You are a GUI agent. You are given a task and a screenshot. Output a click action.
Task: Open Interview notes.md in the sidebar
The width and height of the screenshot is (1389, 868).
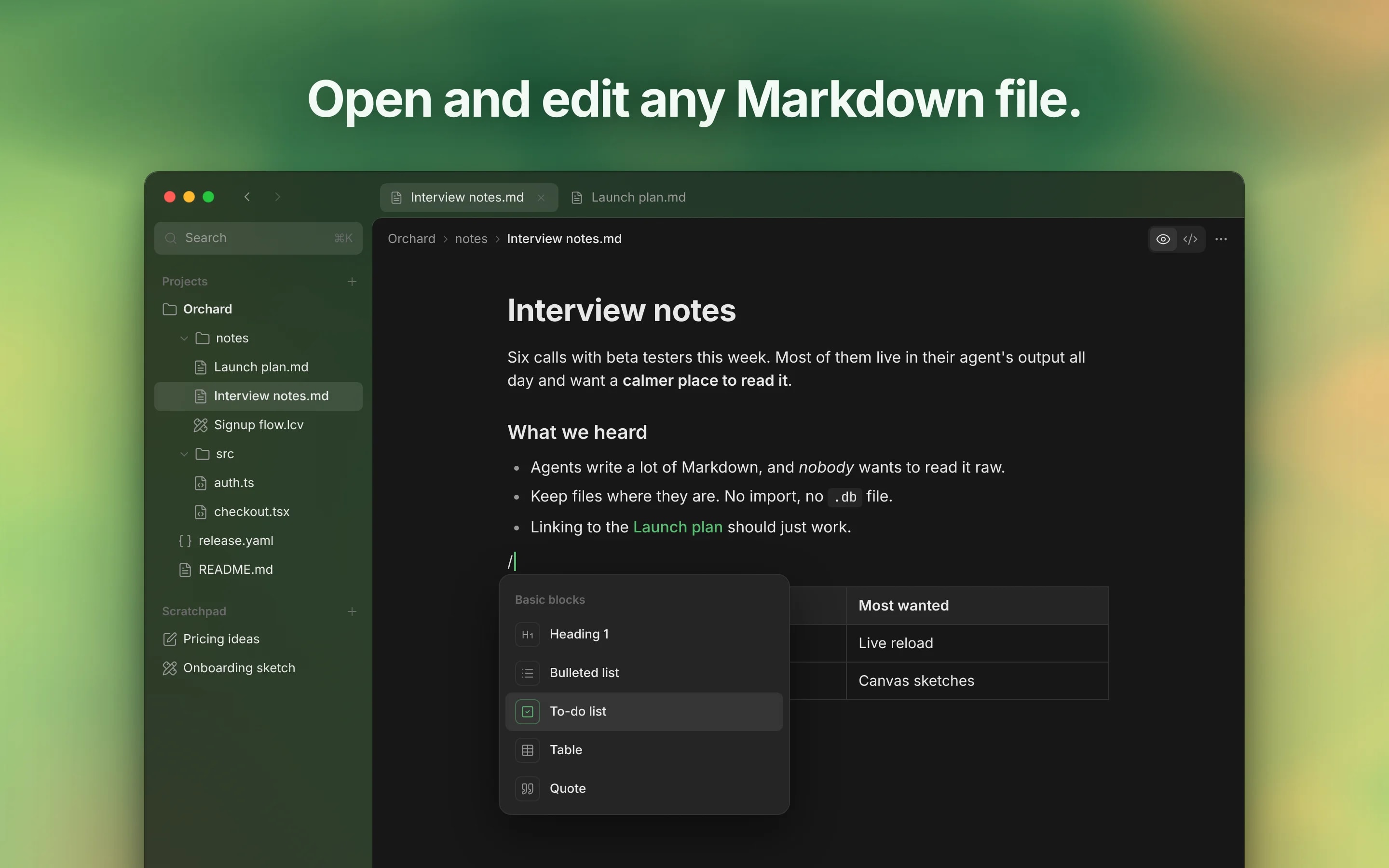259,396
